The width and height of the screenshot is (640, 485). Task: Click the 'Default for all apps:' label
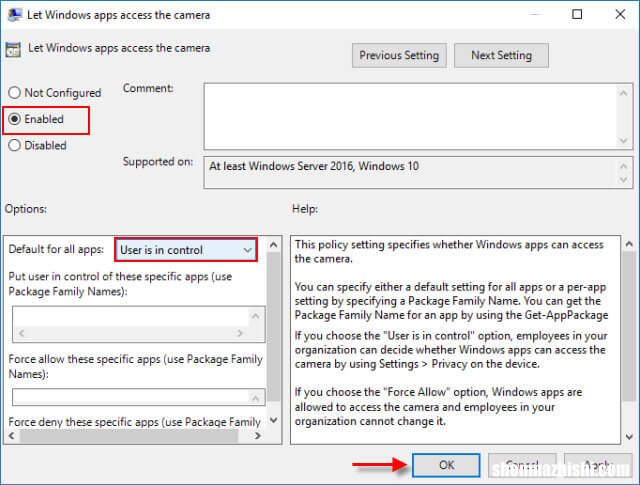pyautogui.click(x=56, y=249)
